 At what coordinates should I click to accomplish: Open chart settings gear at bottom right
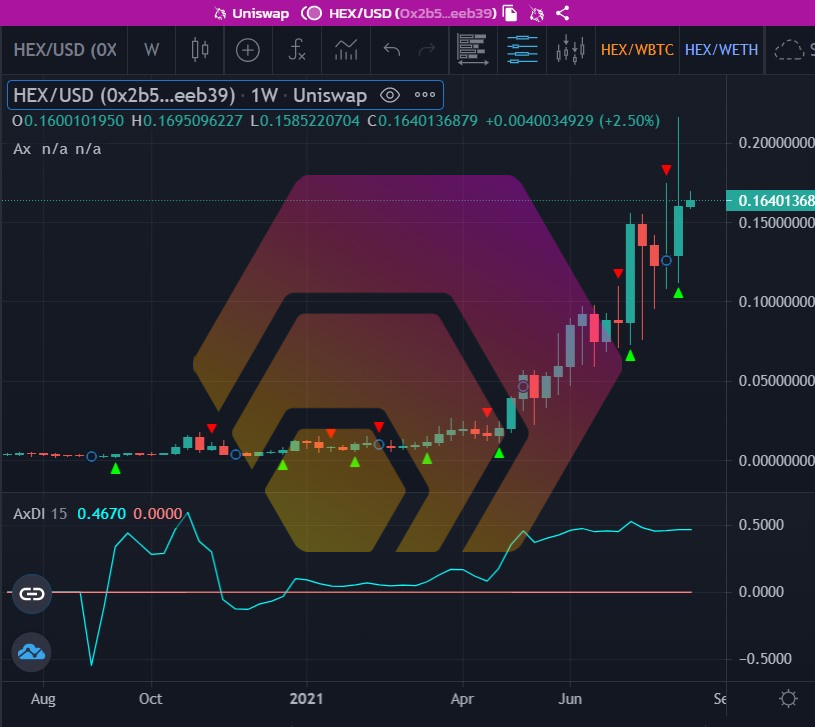788,698
